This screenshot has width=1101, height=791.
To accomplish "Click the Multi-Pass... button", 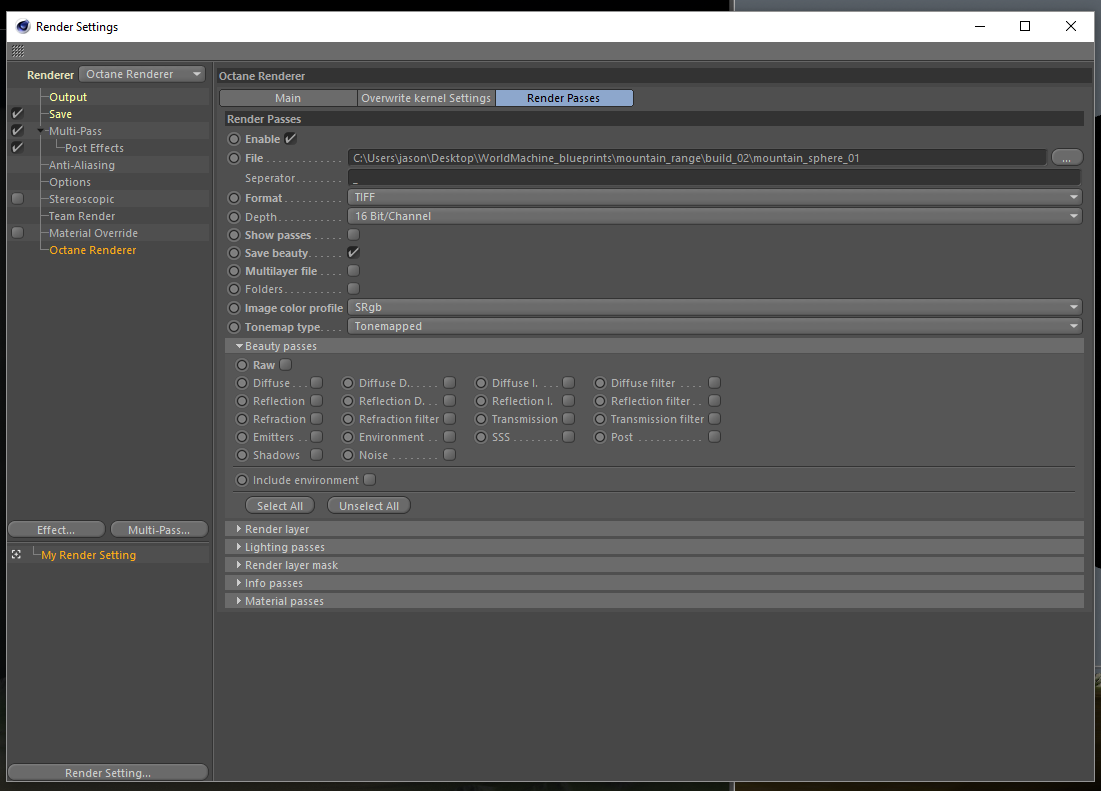I will click(x=159, y=530).
